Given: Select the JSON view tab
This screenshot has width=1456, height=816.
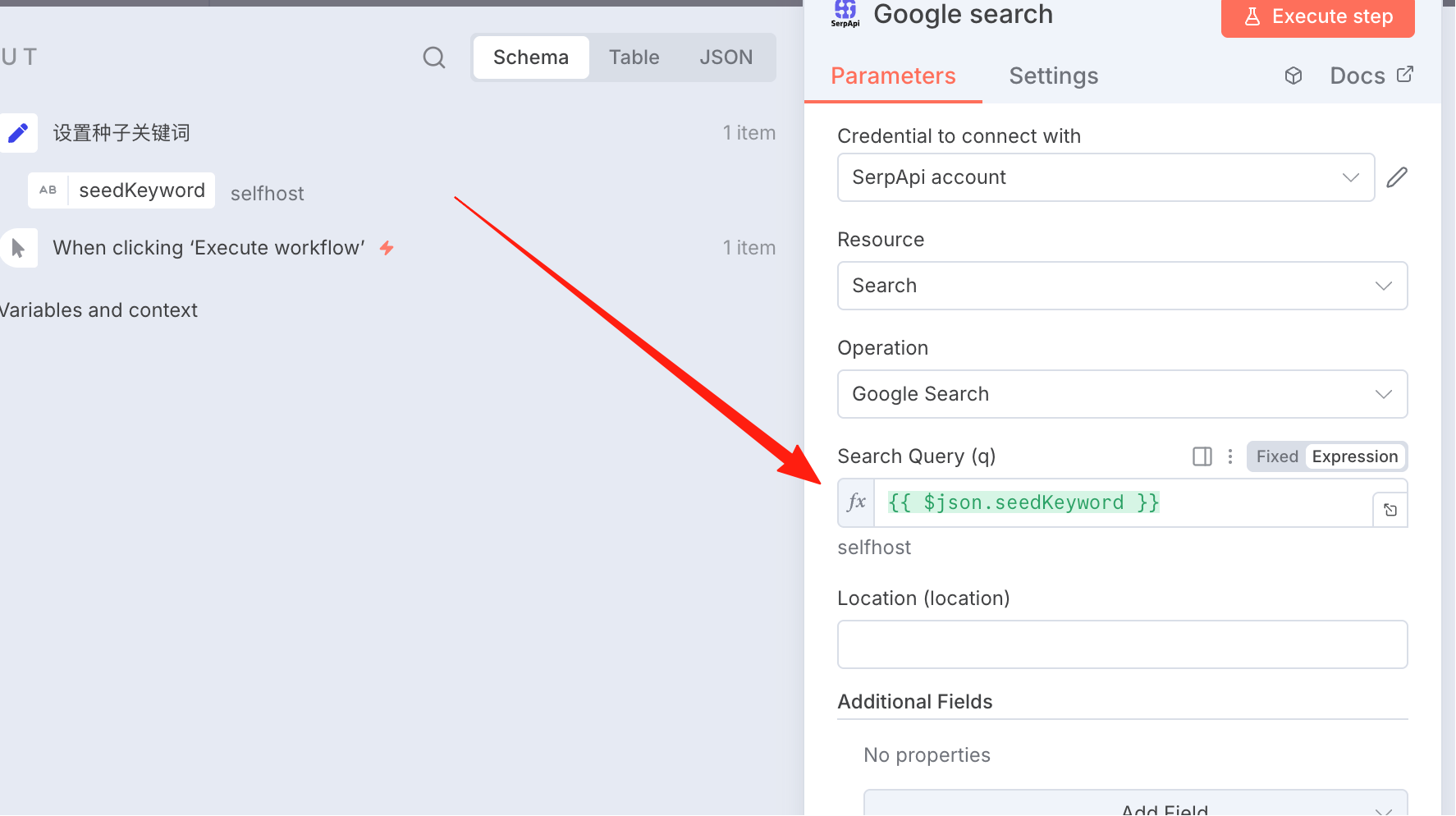Looking at the screenshot, I should (726, 57).
